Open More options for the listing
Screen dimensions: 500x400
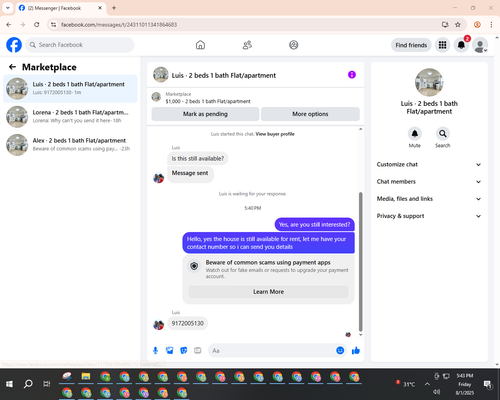click(x=310, y=114)
